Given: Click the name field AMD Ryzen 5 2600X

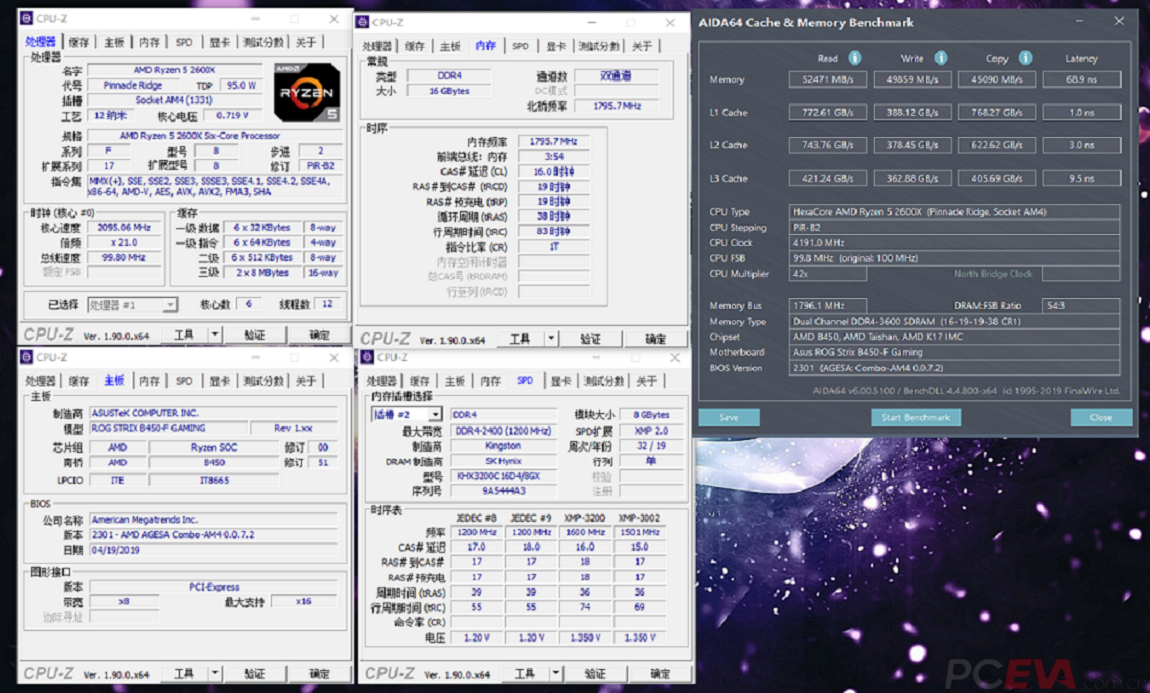Looking at the screenshot, I should 175,70.
